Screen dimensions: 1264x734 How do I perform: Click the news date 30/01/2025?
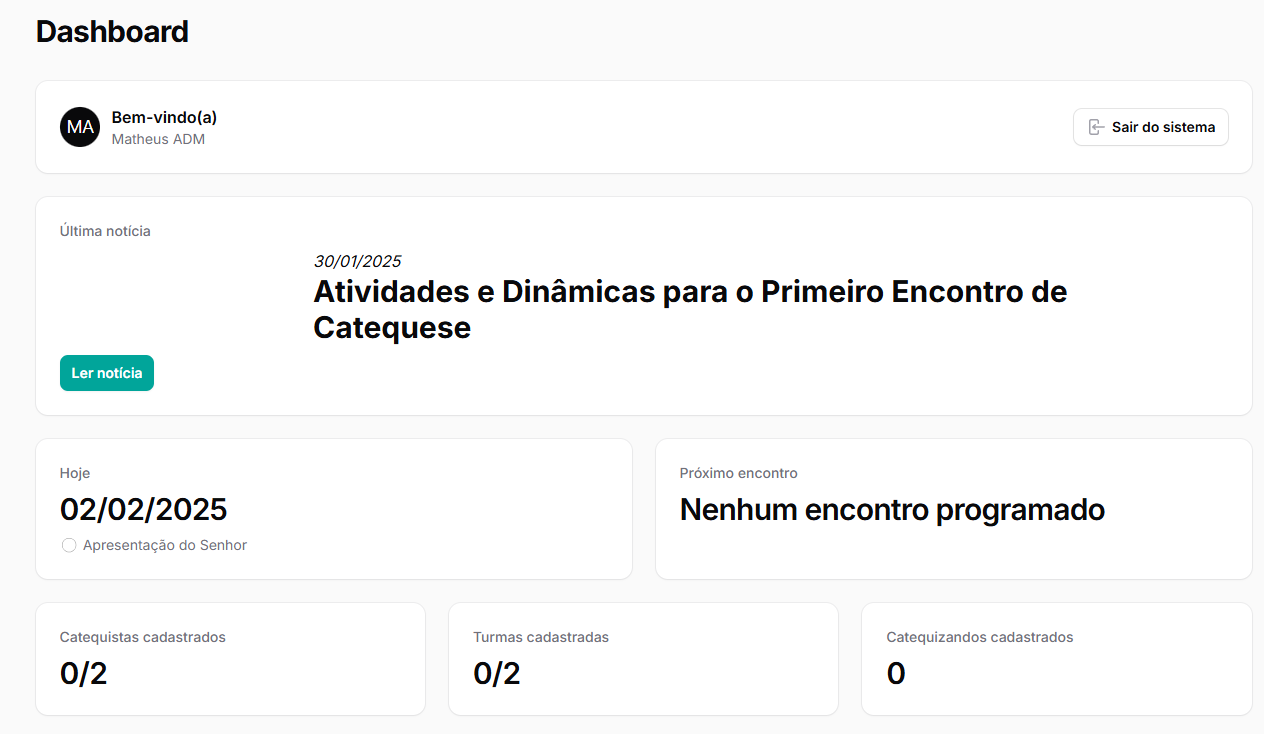357,261
